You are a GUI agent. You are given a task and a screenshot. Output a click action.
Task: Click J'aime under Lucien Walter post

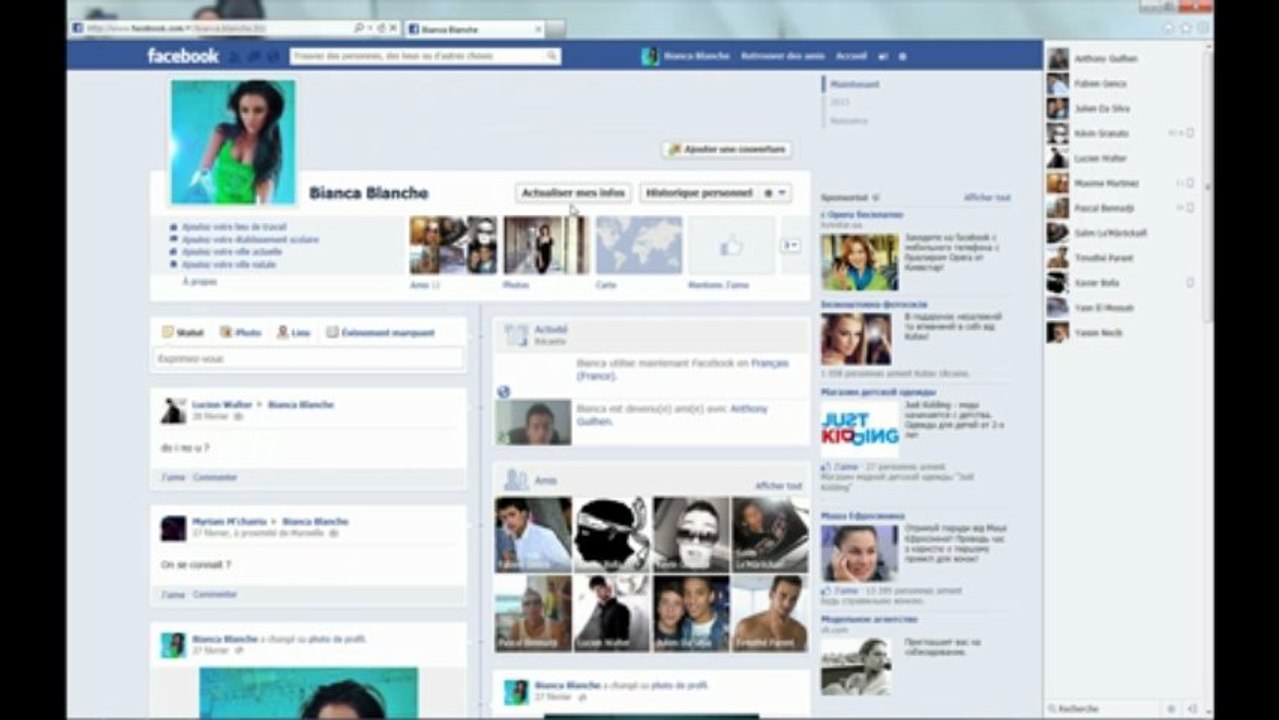[x=174, y=478]
